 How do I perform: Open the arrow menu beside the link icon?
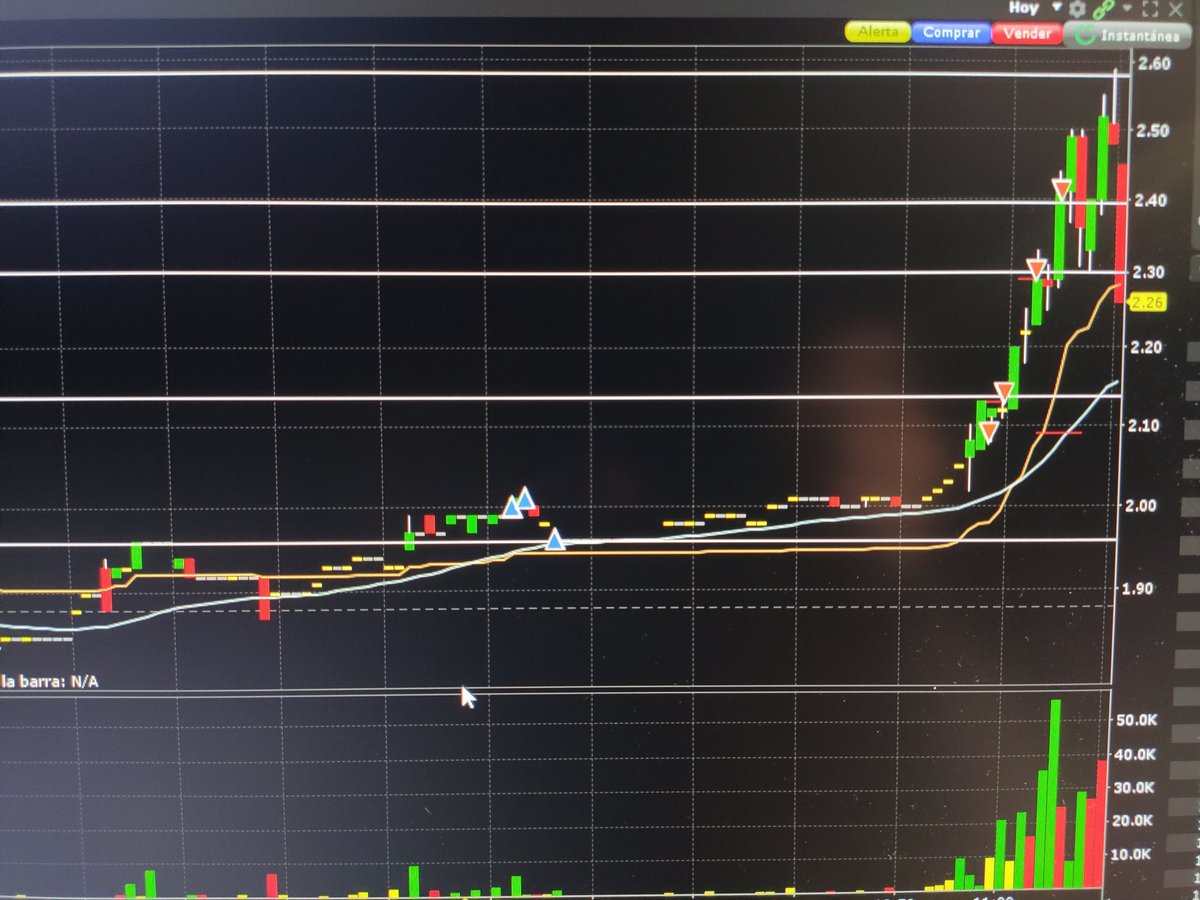[x=1127, y=8]
